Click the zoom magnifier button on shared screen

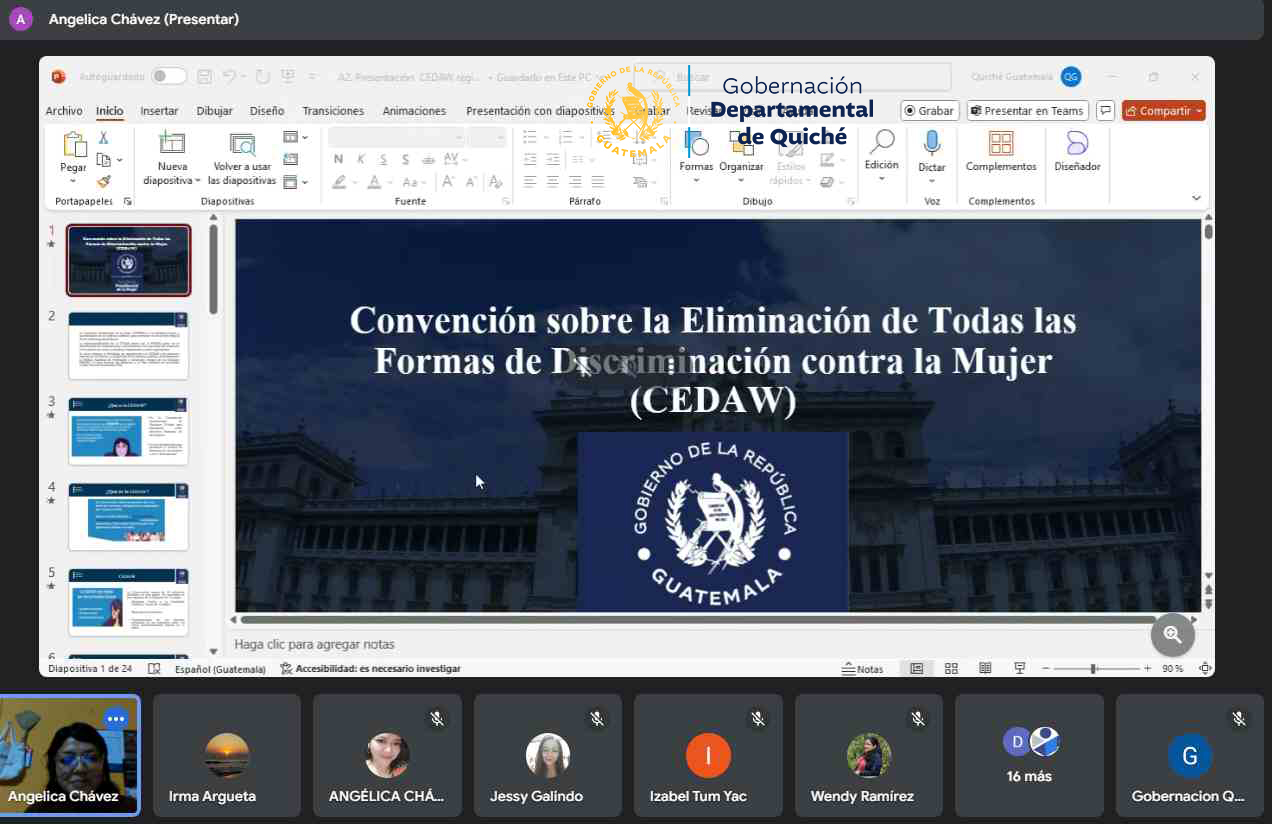pos(1173,634)
